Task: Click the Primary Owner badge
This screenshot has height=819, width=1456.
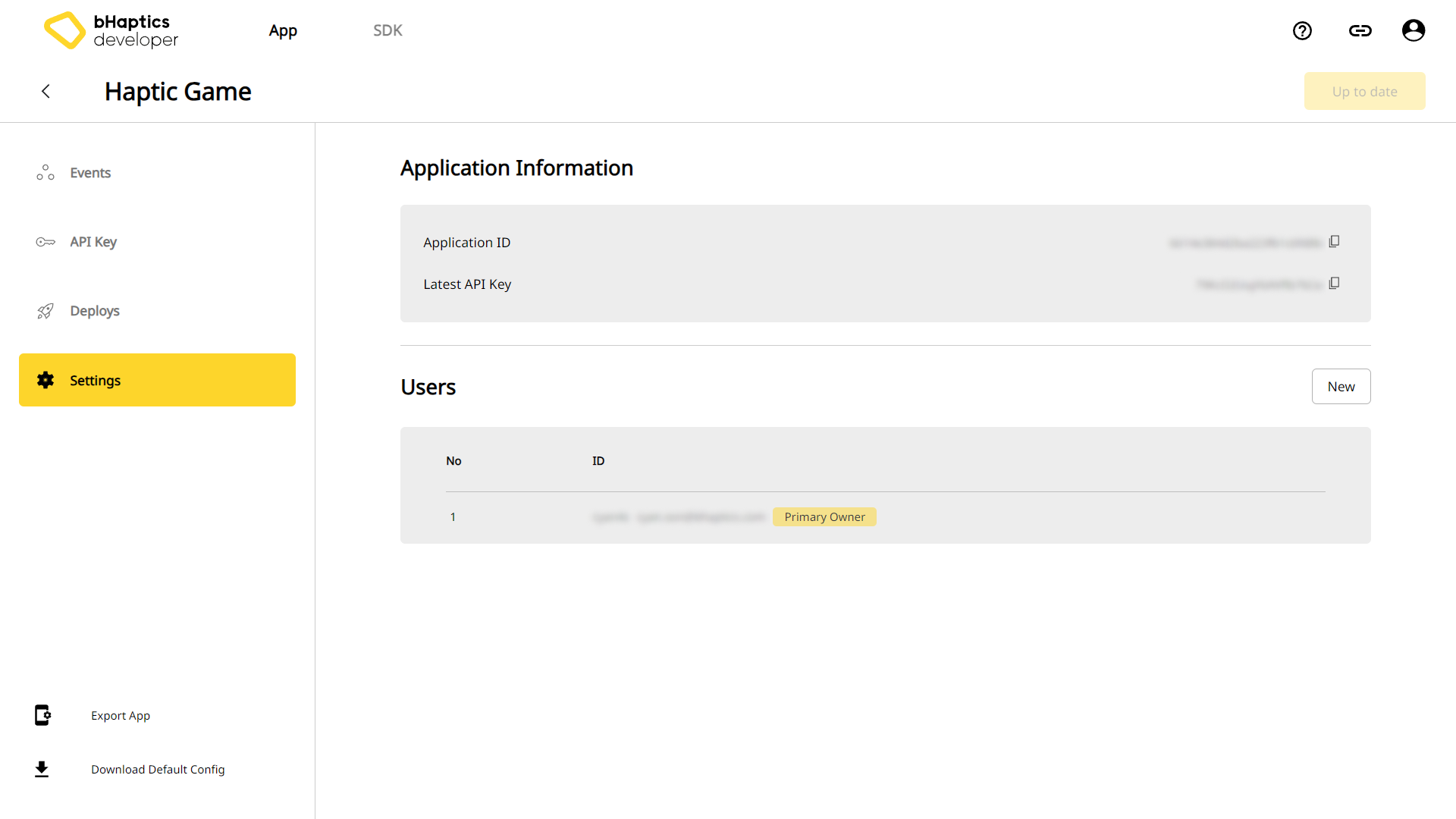Action: pos(824,516)
